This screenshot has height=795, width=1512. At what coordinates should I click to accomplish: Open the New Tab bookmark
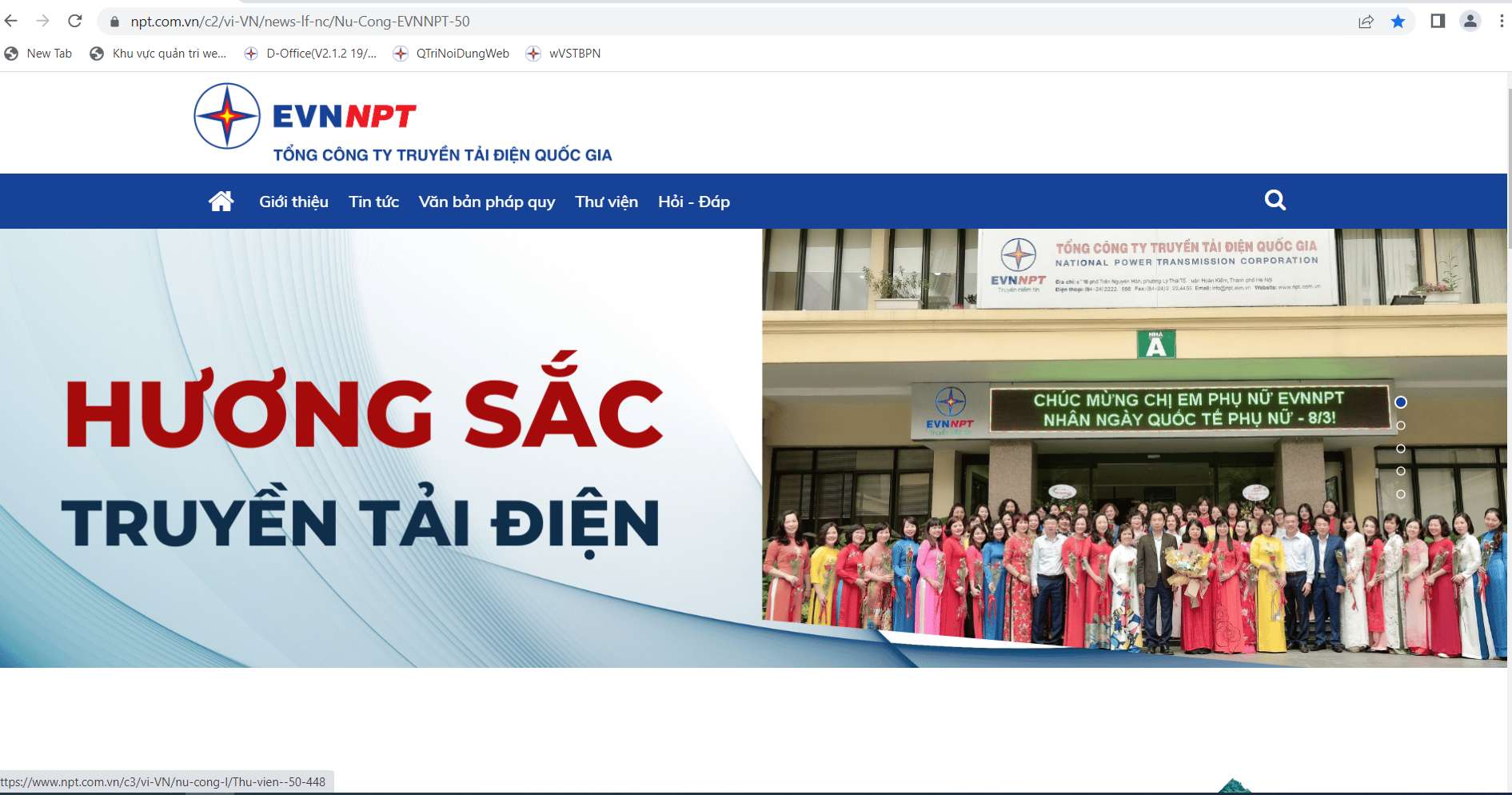click(x=38, y=54)
